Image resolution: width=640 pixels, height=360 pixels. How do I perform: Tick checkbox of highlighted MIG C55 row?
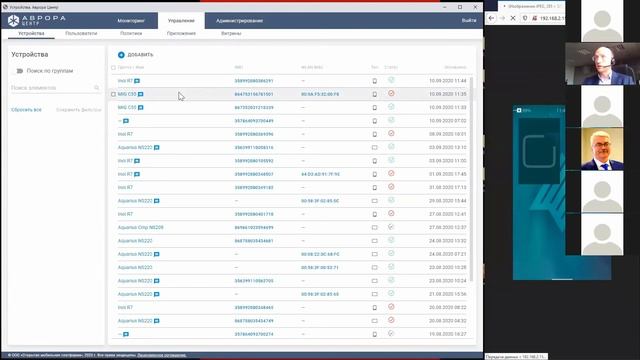point(113,94)
